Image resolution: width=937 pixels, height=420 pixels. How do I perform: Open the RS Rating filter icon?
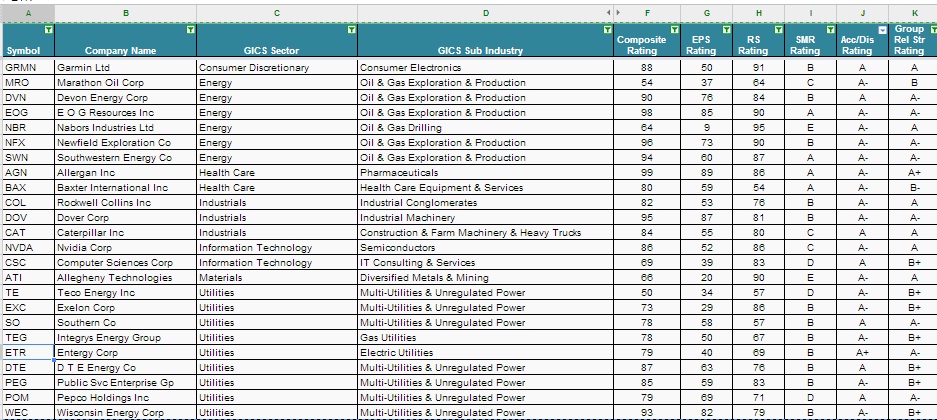tap(779, 30)
